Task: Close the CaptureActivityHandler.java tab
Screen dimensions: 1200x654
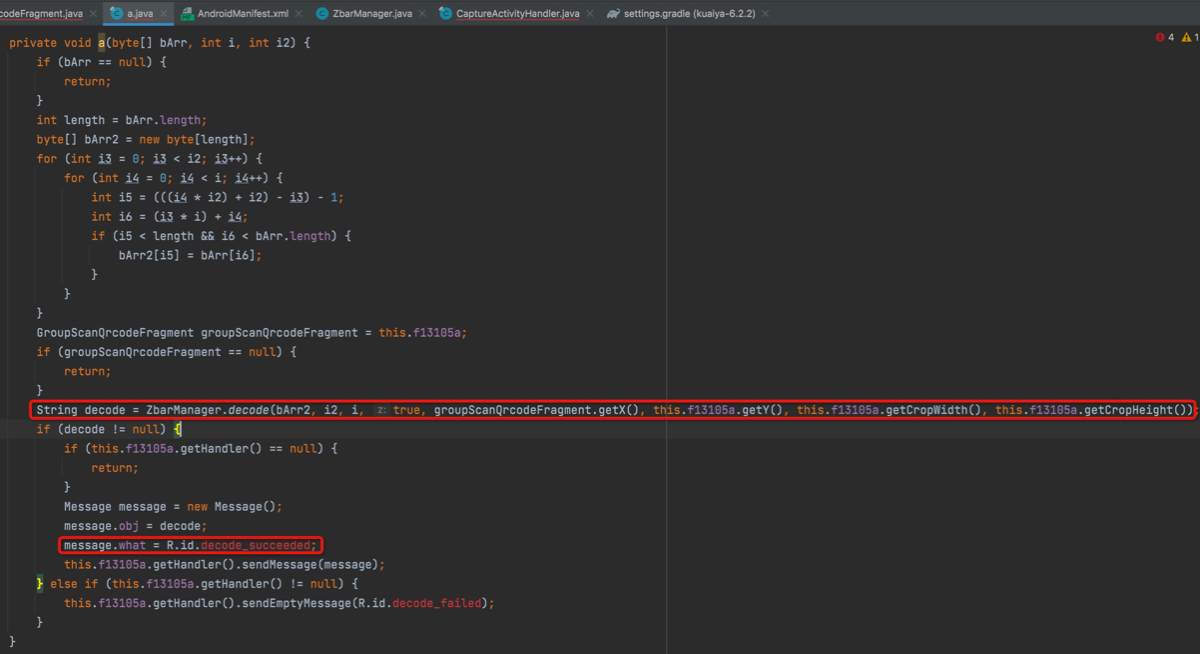Action: pyautogui.click(x=588, y=14)
